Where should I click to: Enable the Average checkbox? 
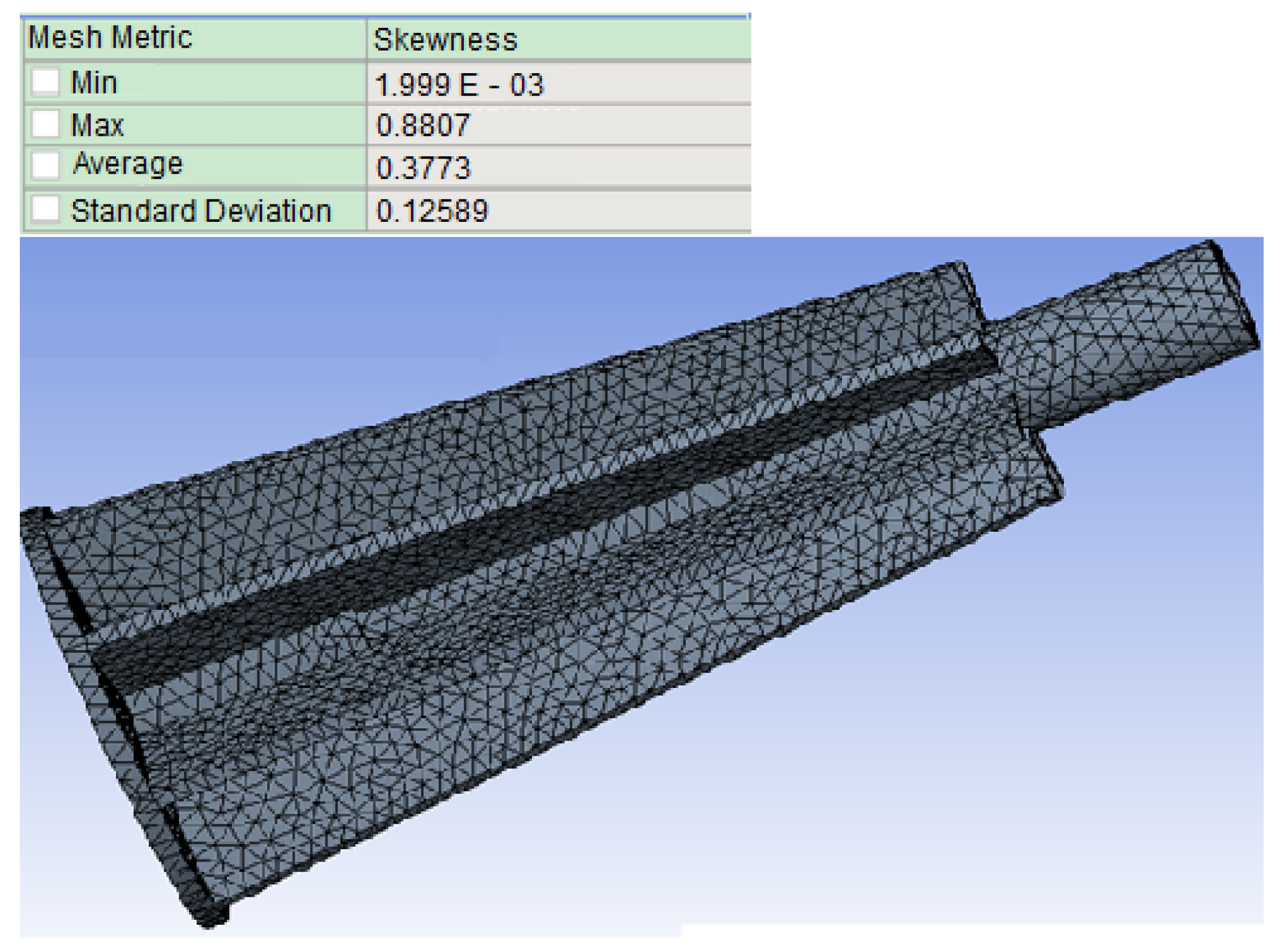pyautogui.click(x=46, y=165)
